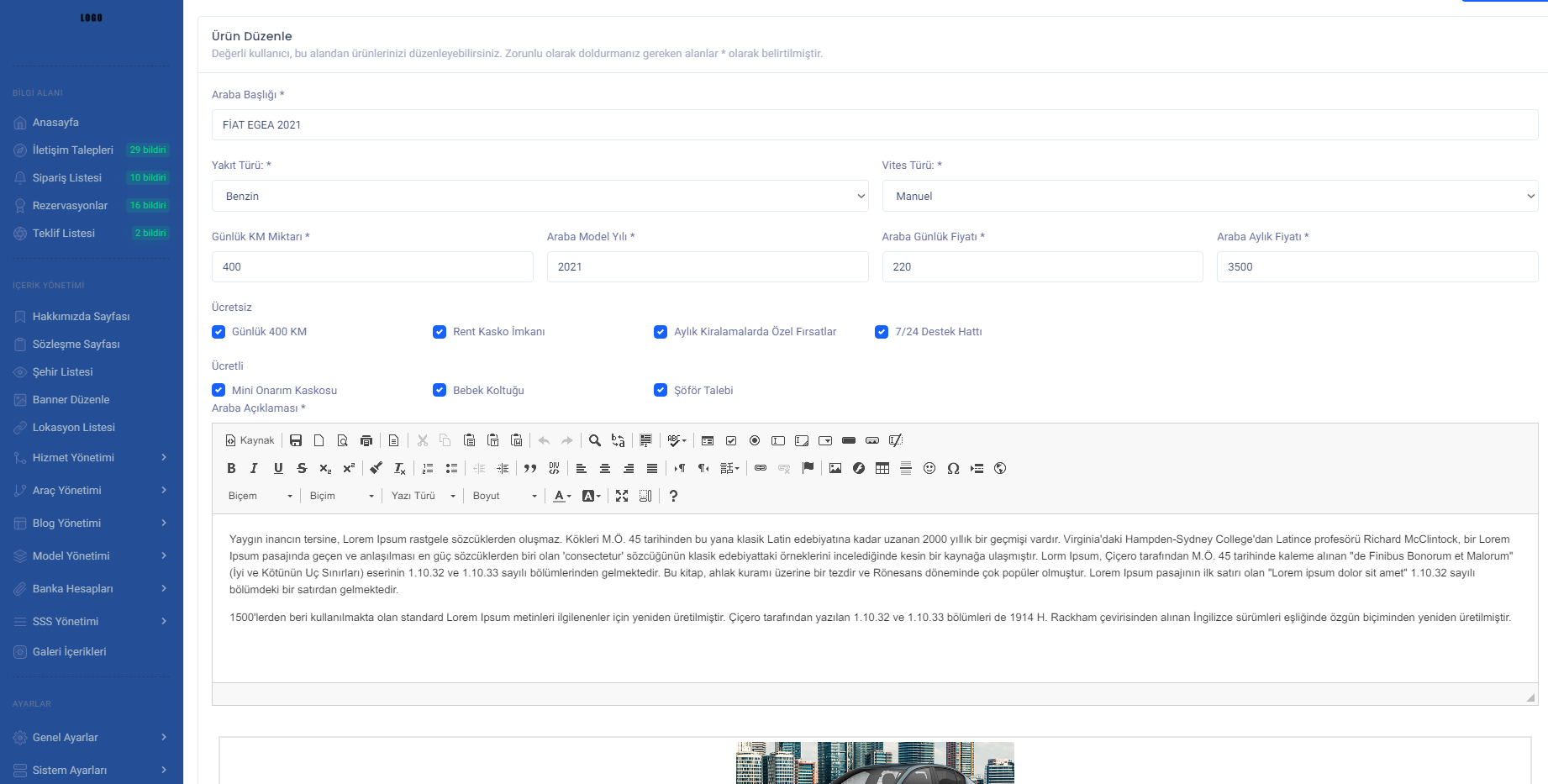
Task: Open Rezervasyonlar in sidebar
Action: (x=70, y=205)
